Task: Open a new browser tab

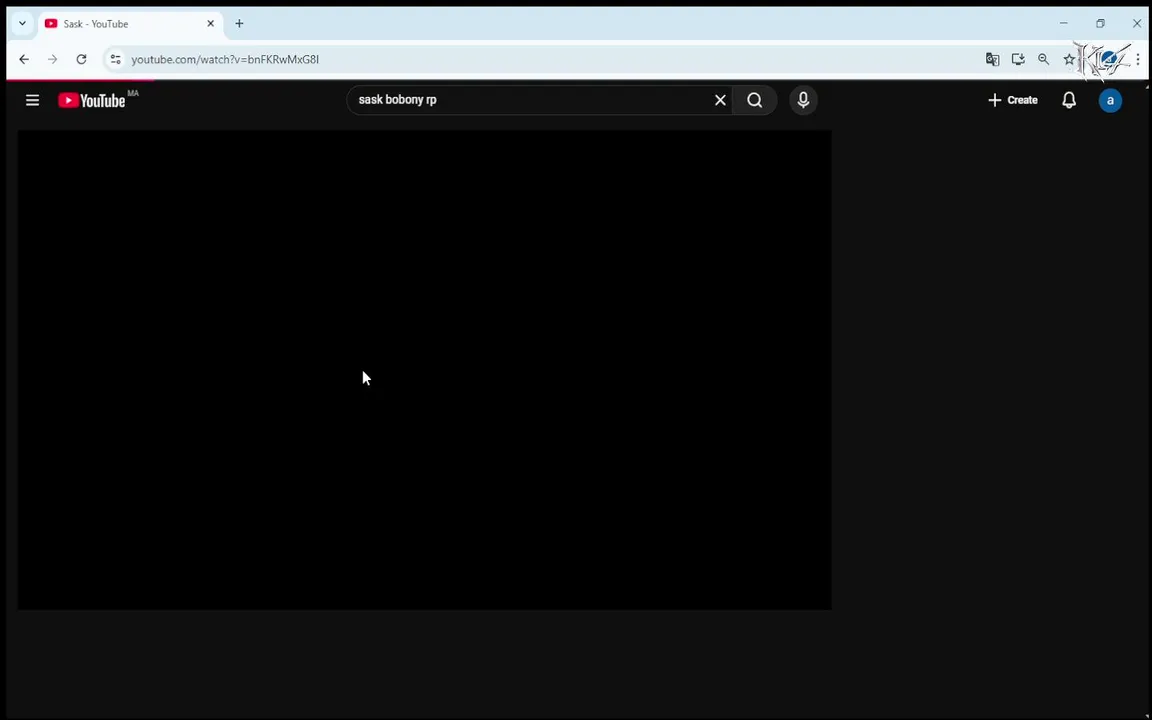Action: click(x=240, y=24)
